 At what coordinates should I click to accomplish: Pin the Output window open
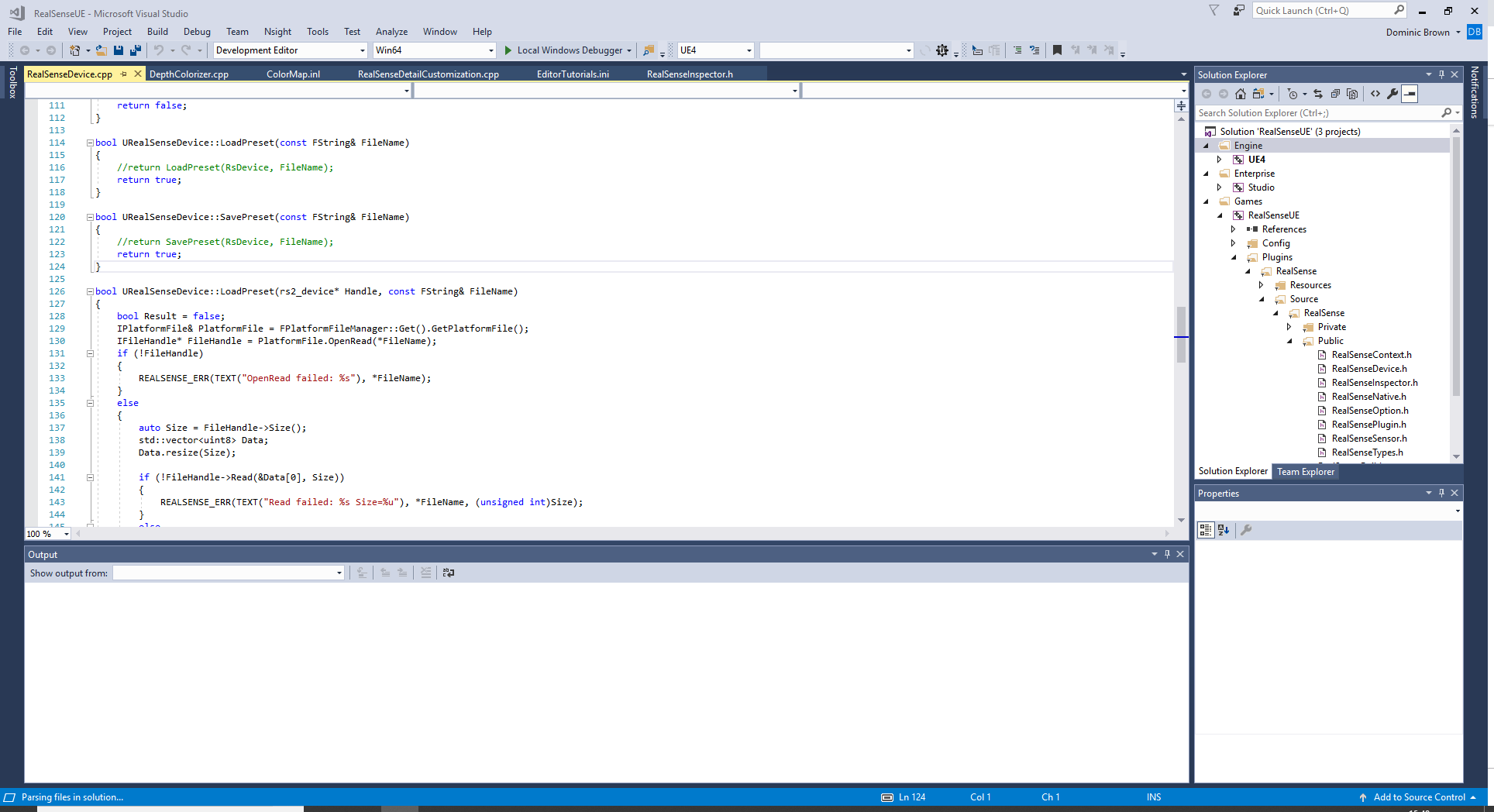(x=1167, y=554)
